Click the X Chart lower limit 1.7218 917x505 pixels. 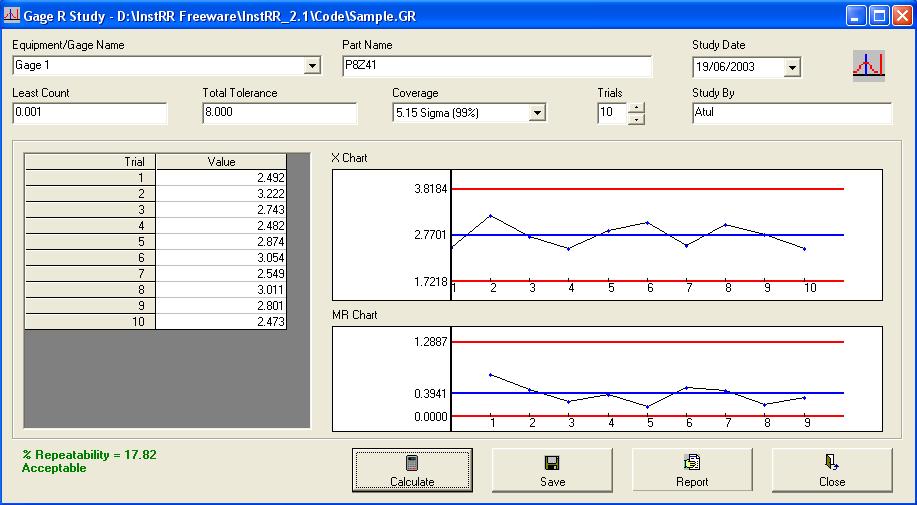(430, 282)
